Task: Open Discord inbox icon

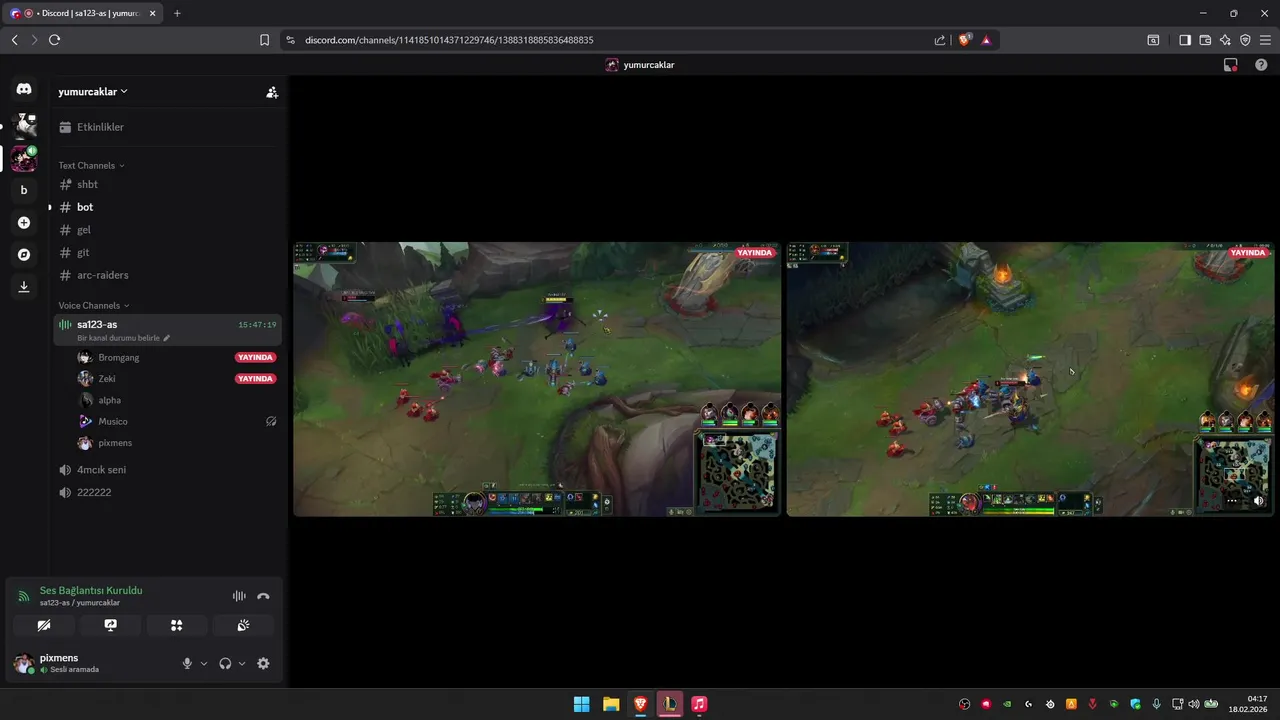Action: (x=1230, y=65)
